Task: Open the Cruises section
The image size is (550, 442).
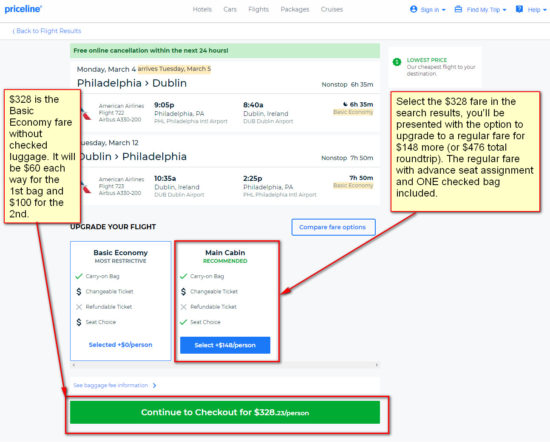Action: coord(331,9)
